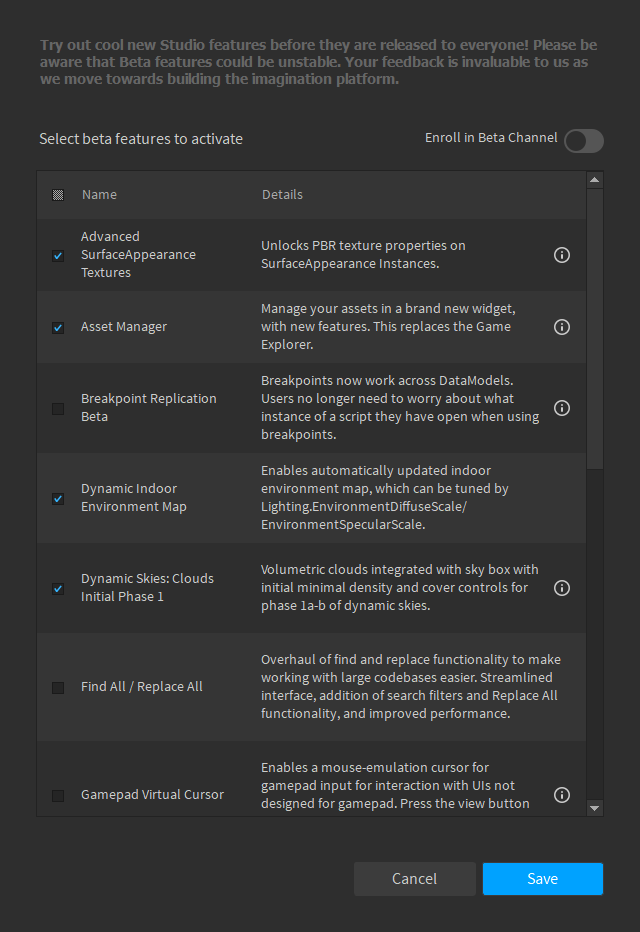
Task: Click the scrollbar down arrow
Action: 595,807
